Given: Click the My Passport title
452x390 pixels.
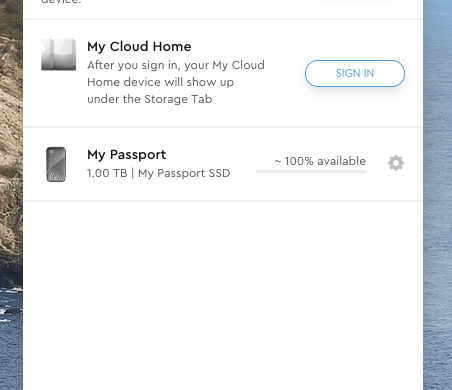Looking at the screenshot, I should (127, 155).
